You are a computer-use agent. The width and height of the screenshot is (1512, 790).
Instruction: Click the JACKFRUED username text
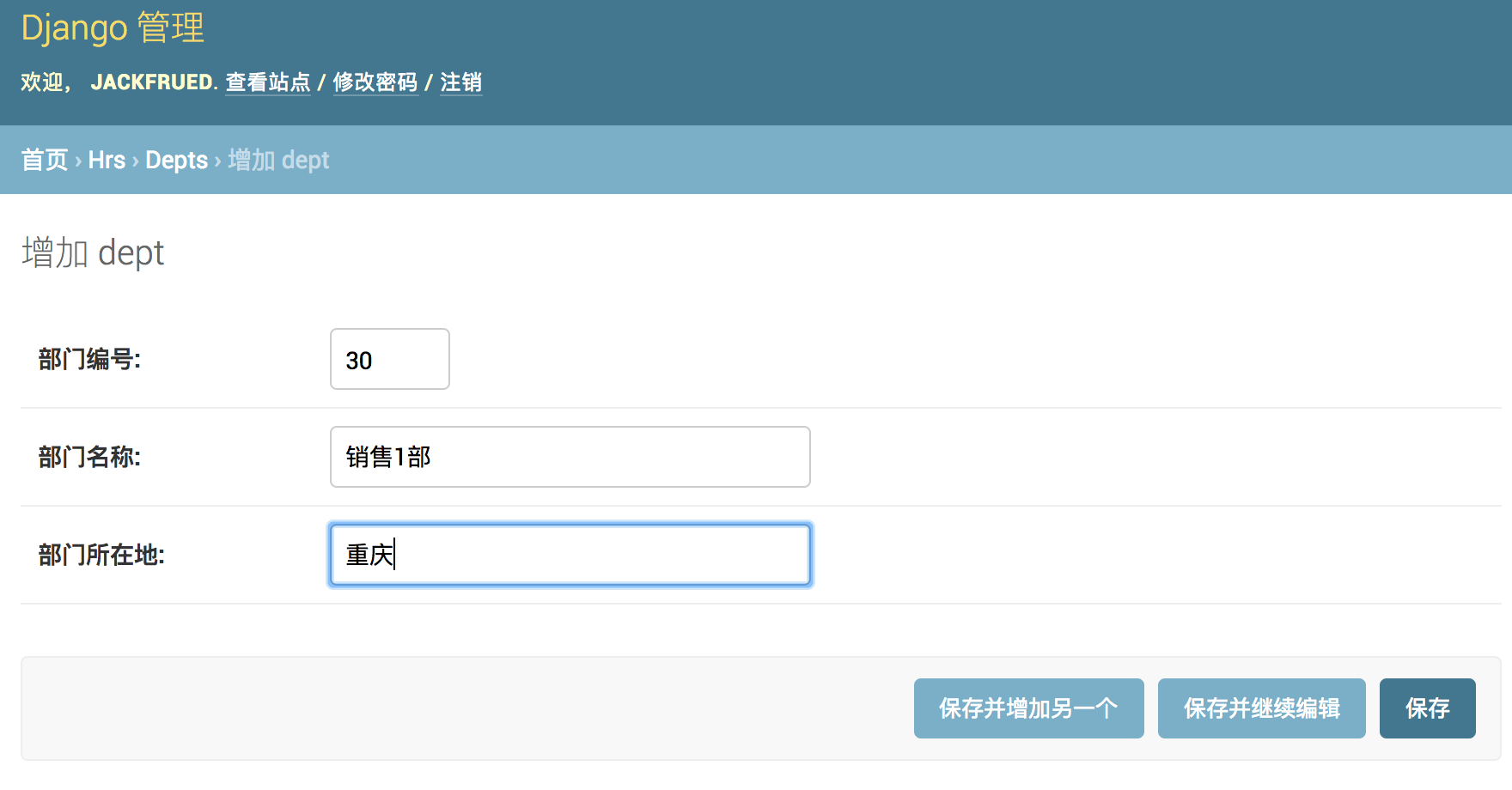click(x=152, y=82)
